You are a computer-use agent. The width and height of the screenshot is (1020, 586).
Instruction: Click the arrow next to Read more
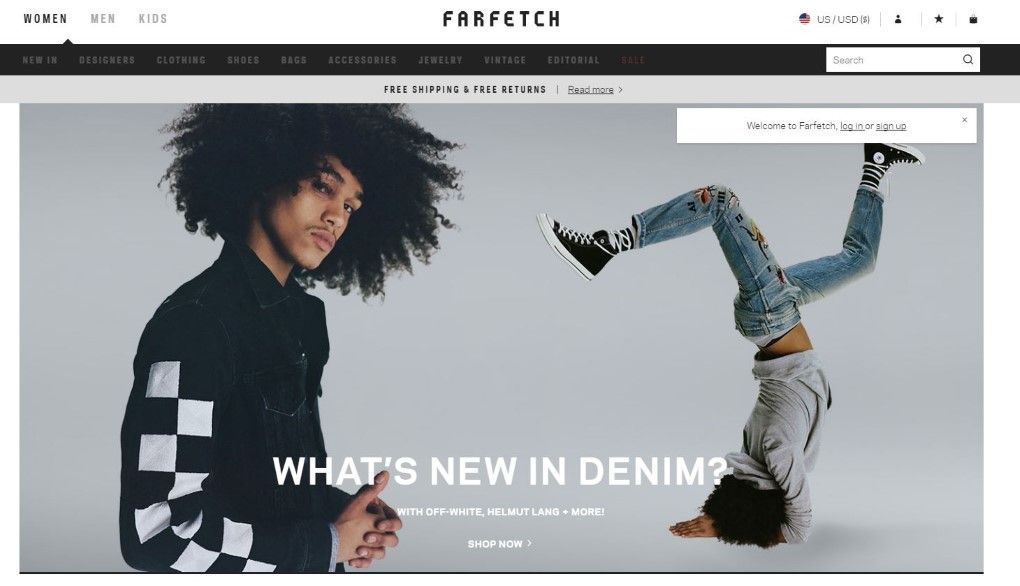pyautogui.click(x=621, y=90)
